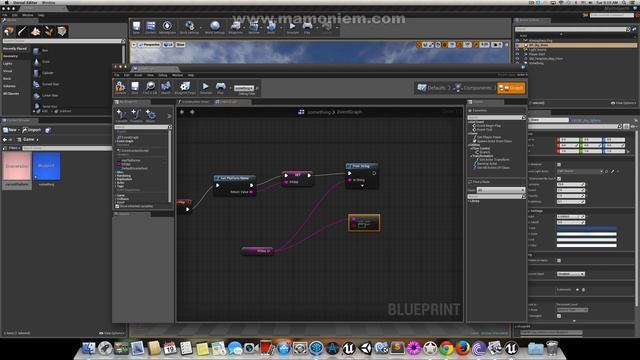Open Google Chrome from the Dock
Viewport: 640px width, 360px height.
[446, 348]
